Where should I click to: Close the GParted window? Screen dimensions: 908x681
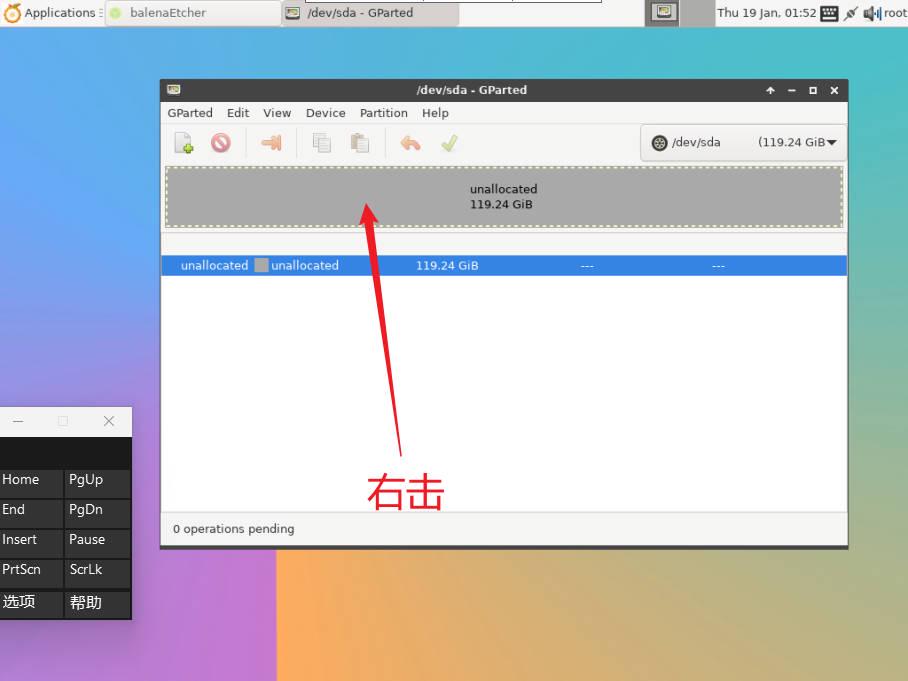click(834, 90)
